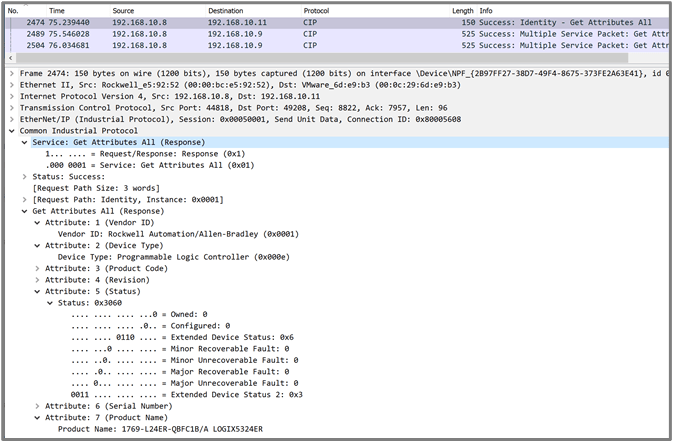The height and width of the screenshot is (442, 674).
Task: Select the Product Name 1769-L24ER line
Action: click(160, 429)
